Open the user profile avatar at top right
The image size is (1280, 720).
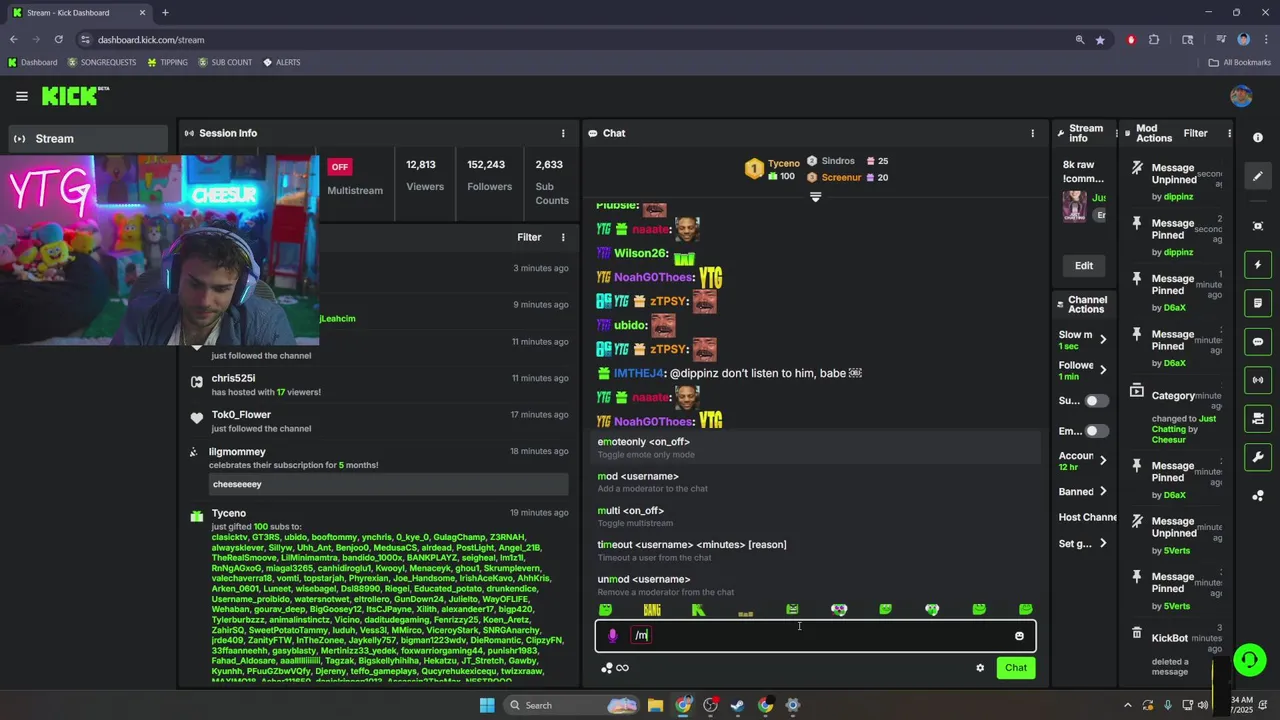coord(1241,96)
